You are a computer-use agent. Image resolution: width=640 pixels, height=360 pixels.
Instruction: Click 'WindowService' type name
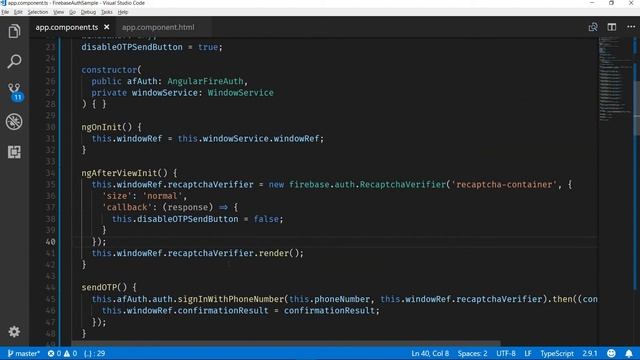point(241,93)
